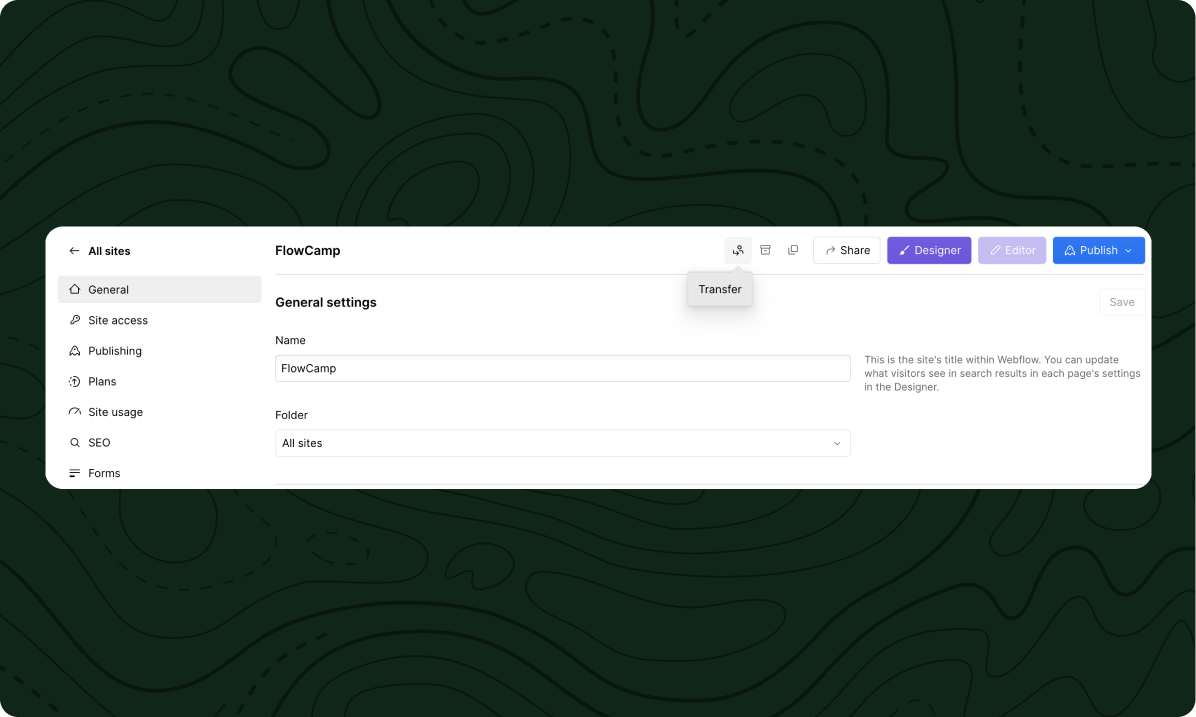Click the FlowCamp site title

coord(307,250)
